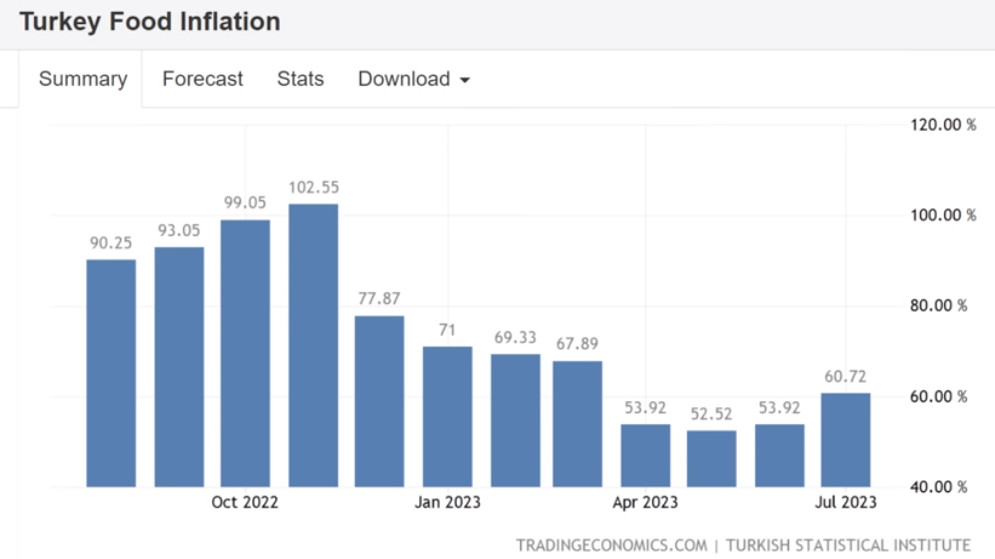Click the 77.87 value label

click(x=379, y=298)
